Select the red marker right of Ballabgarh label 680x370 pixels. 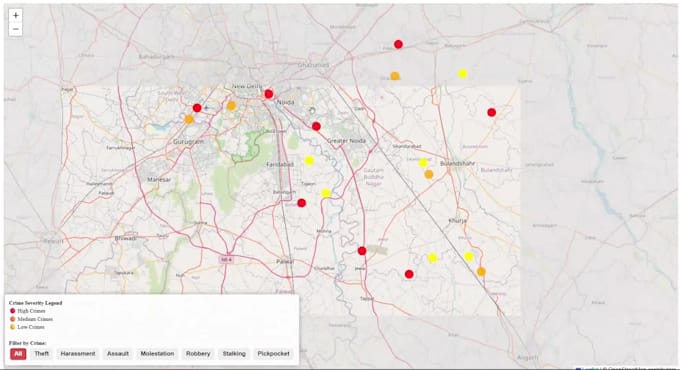(x=302, y=203)
